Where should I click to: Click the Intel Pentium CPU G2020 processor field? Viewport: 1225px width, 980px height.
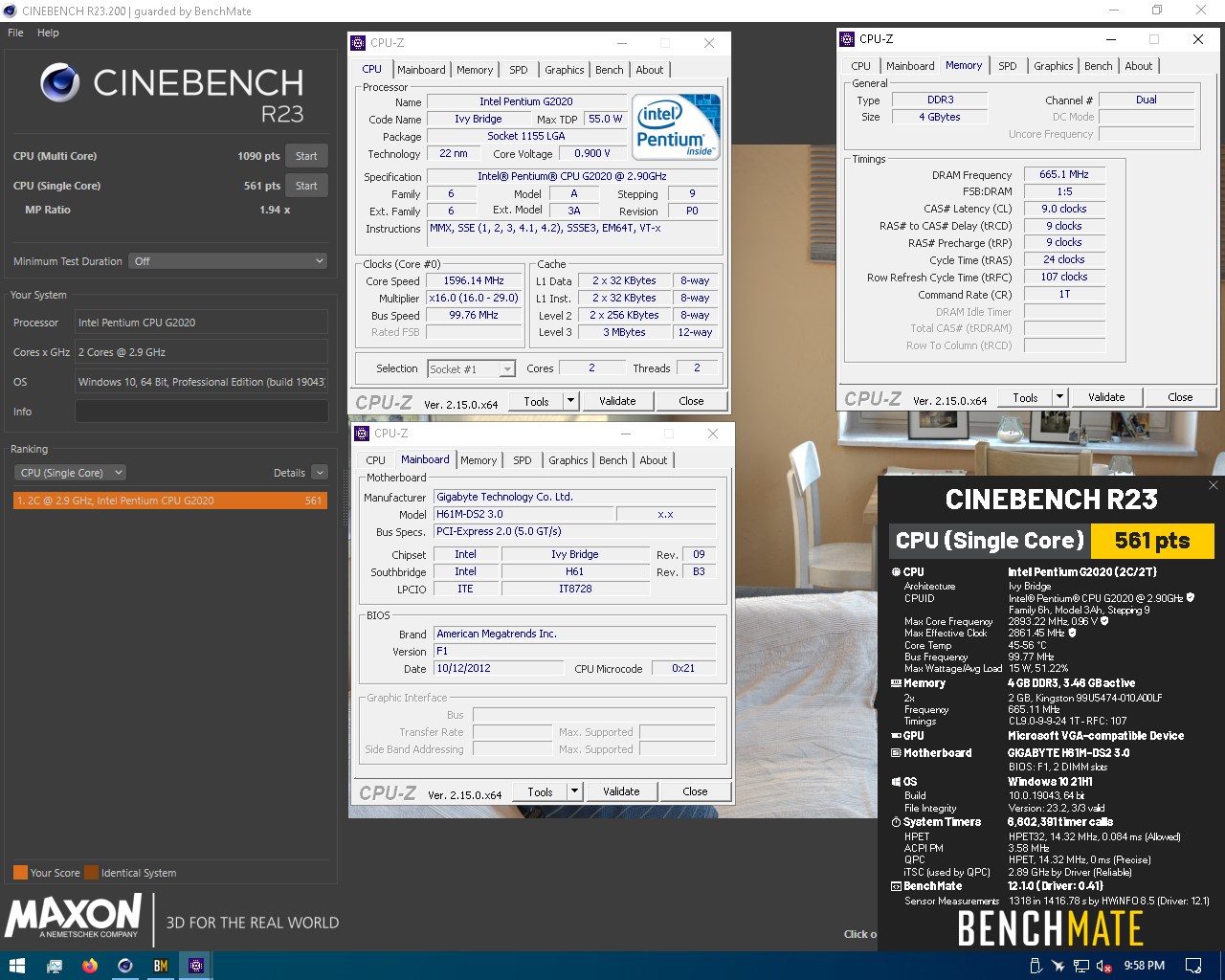click(201, 323)
